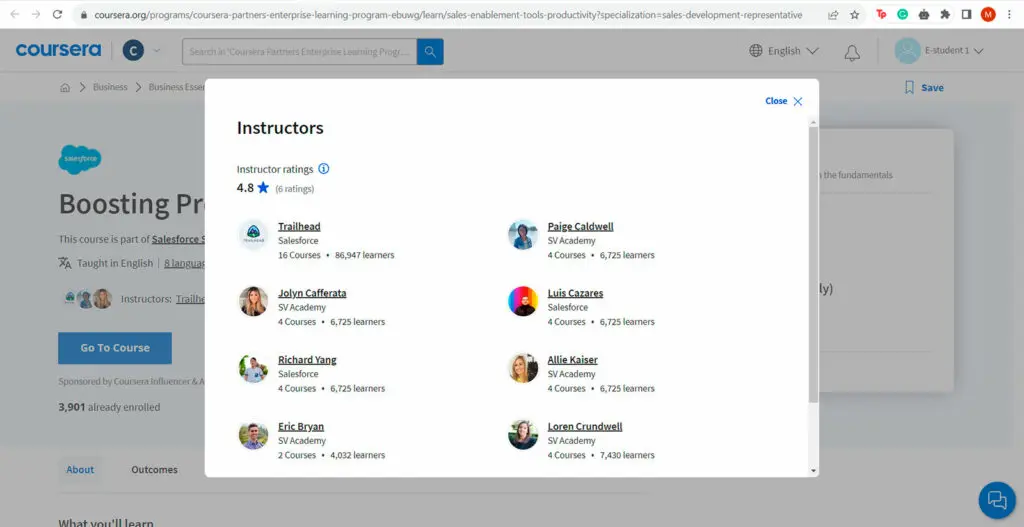This screenshot has width=1024, height=527.
Task: Click the instructor ratings info icon
Action: (x=324, y=168)
